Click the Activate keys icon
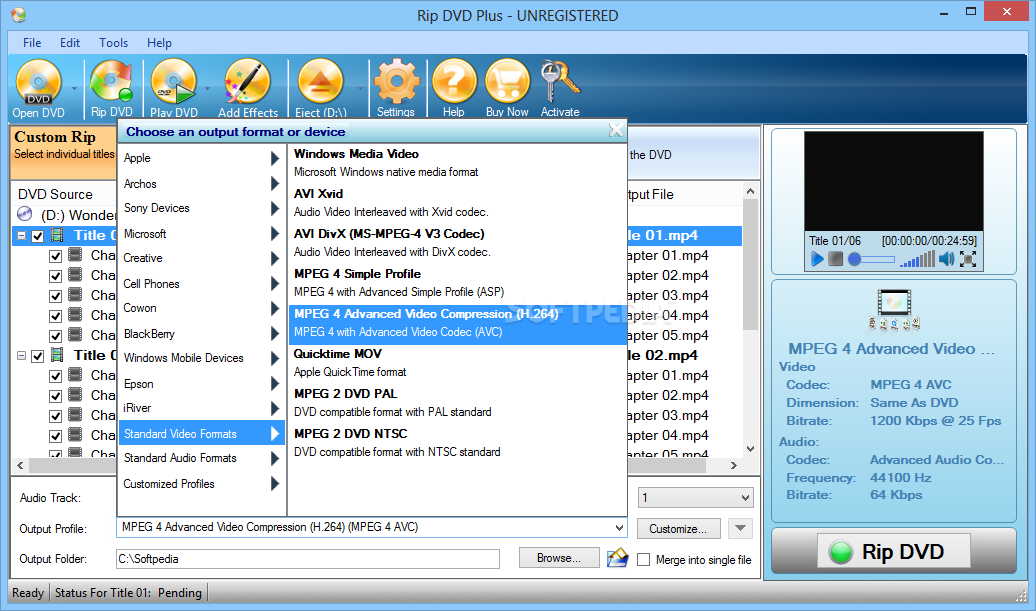Screen dimensions: 1036x611 pyautogui.click(x=560, y=88)
